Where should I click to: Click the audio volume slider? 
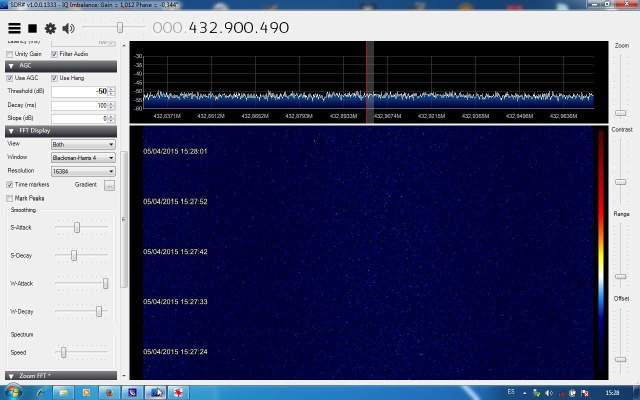[120, 27]
